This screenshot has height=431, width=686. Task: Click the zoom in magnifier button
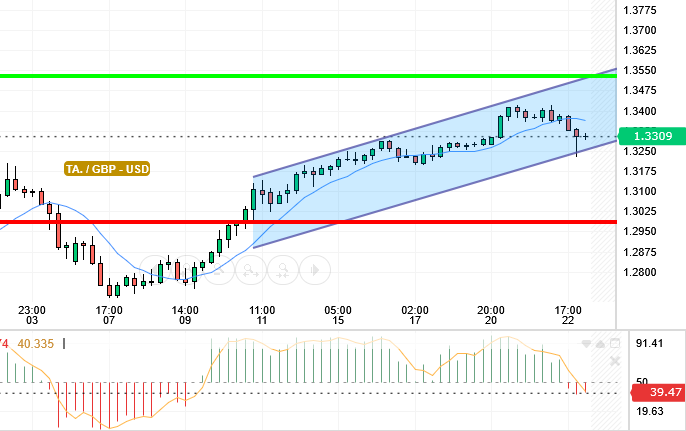click(x=187, y=270)
